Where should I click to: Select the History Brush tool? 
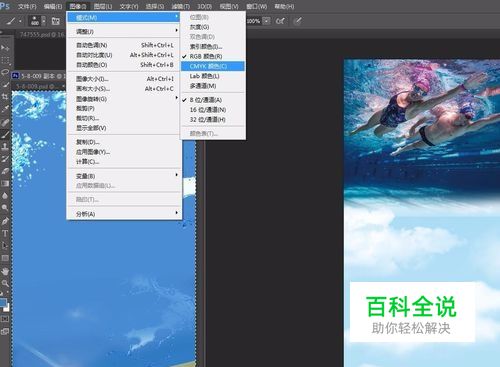5,159
